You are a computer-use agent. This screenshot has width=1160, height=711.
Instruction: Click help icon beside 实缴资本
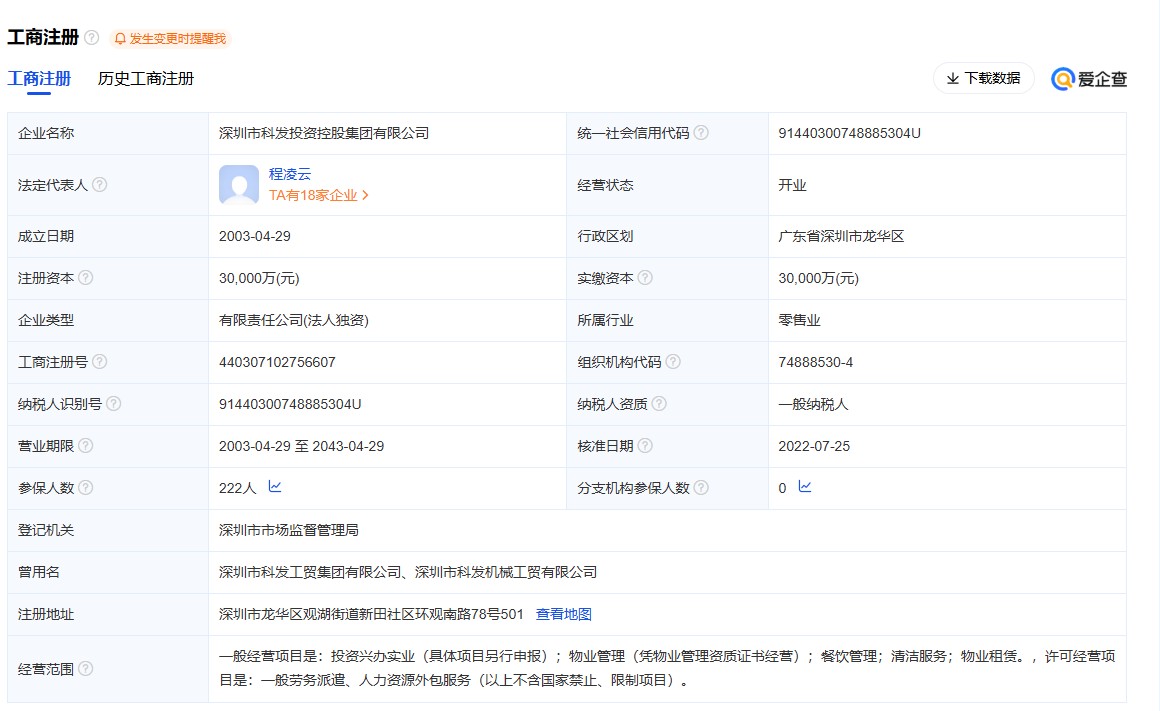(x=645, y=278)
